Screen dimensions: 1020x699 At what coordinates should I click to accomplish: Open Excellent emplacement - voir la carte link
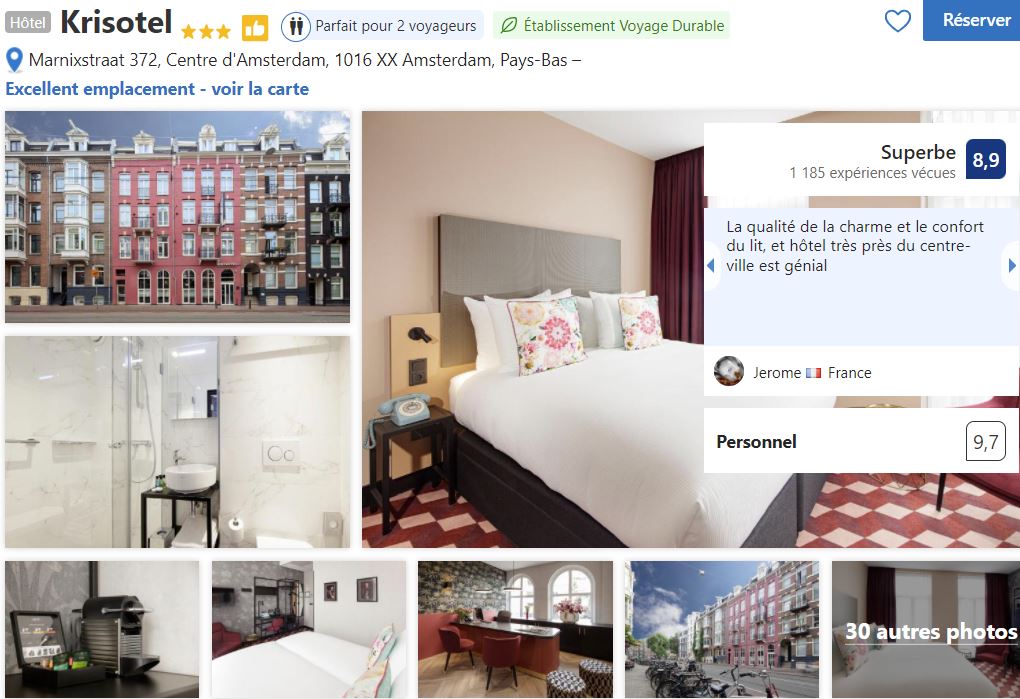pos(157,88)
